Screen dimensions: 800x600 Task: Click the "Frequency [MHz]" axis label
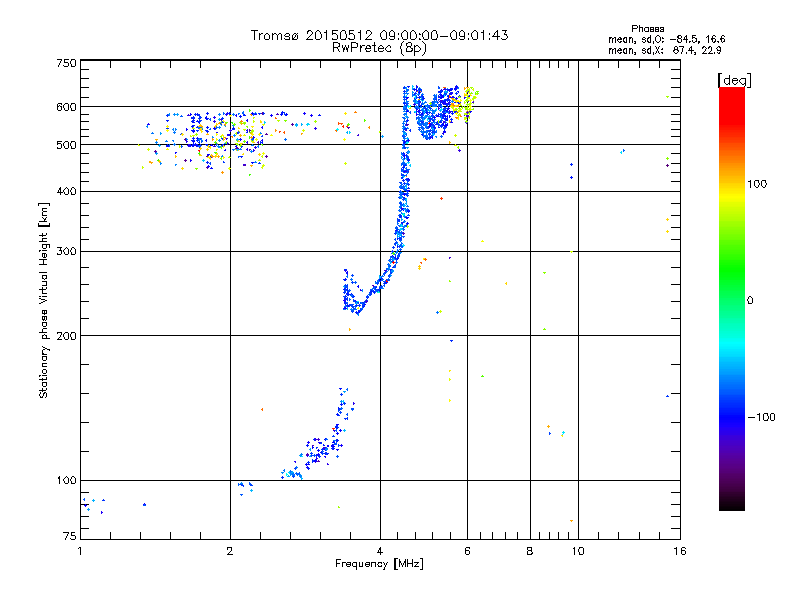379,564
